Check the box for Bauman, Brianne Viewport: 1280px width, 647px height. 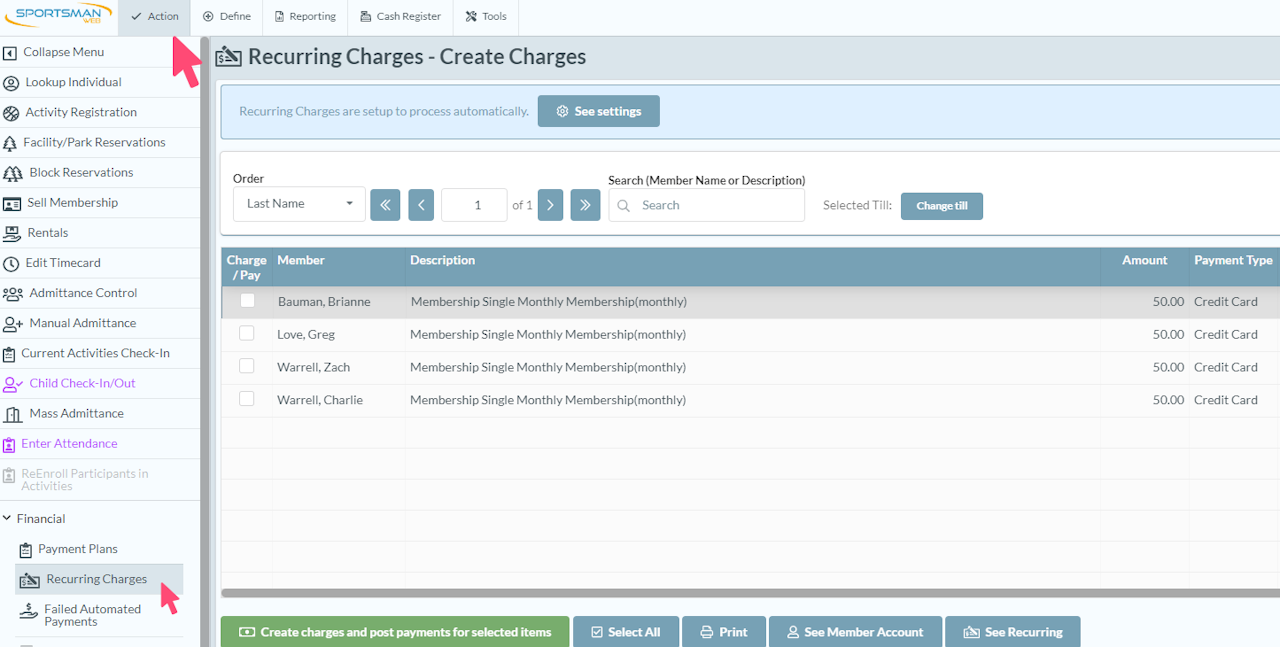[247, 301]
